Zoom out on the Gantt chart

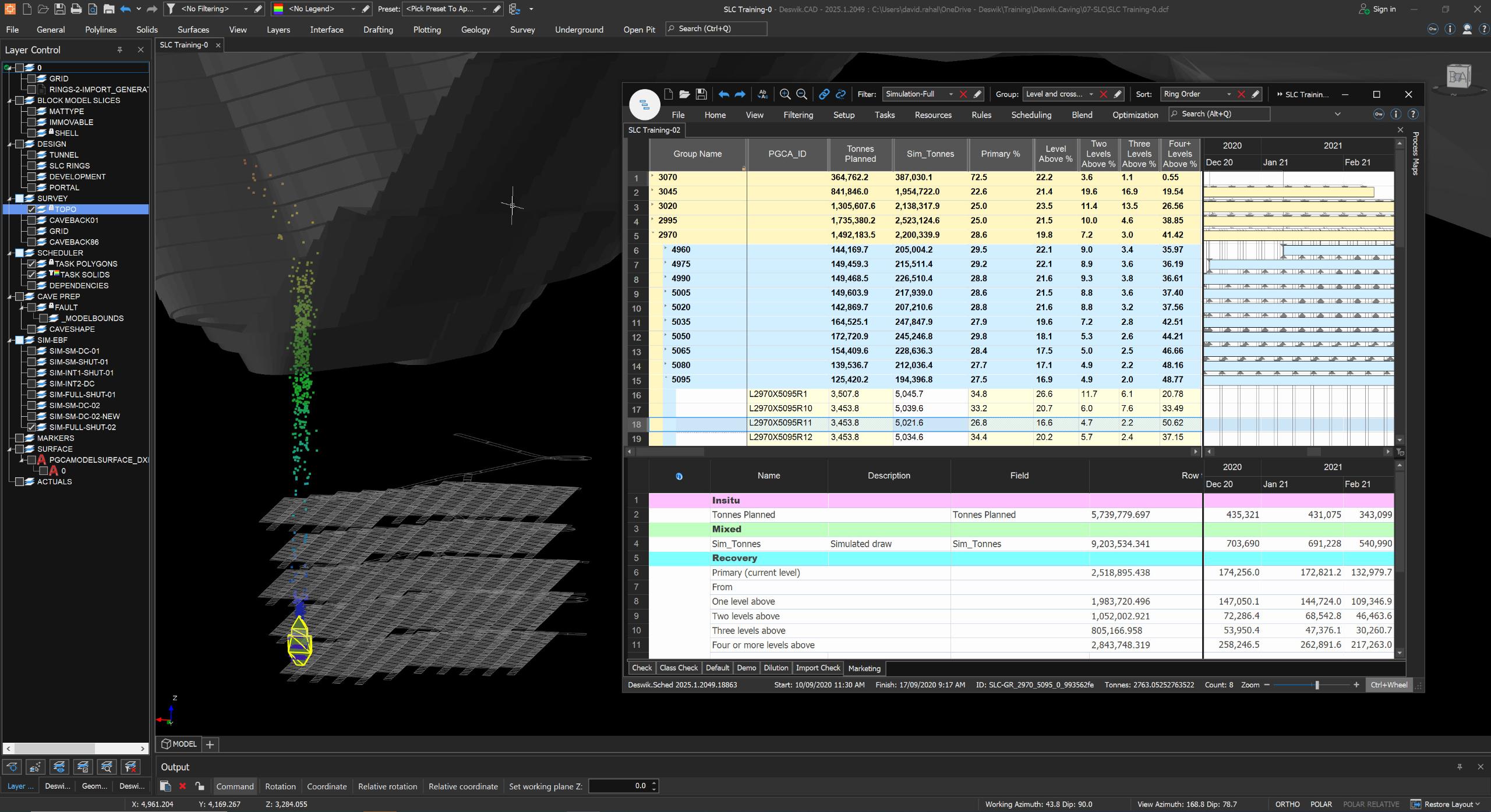(x=801, y=94)
